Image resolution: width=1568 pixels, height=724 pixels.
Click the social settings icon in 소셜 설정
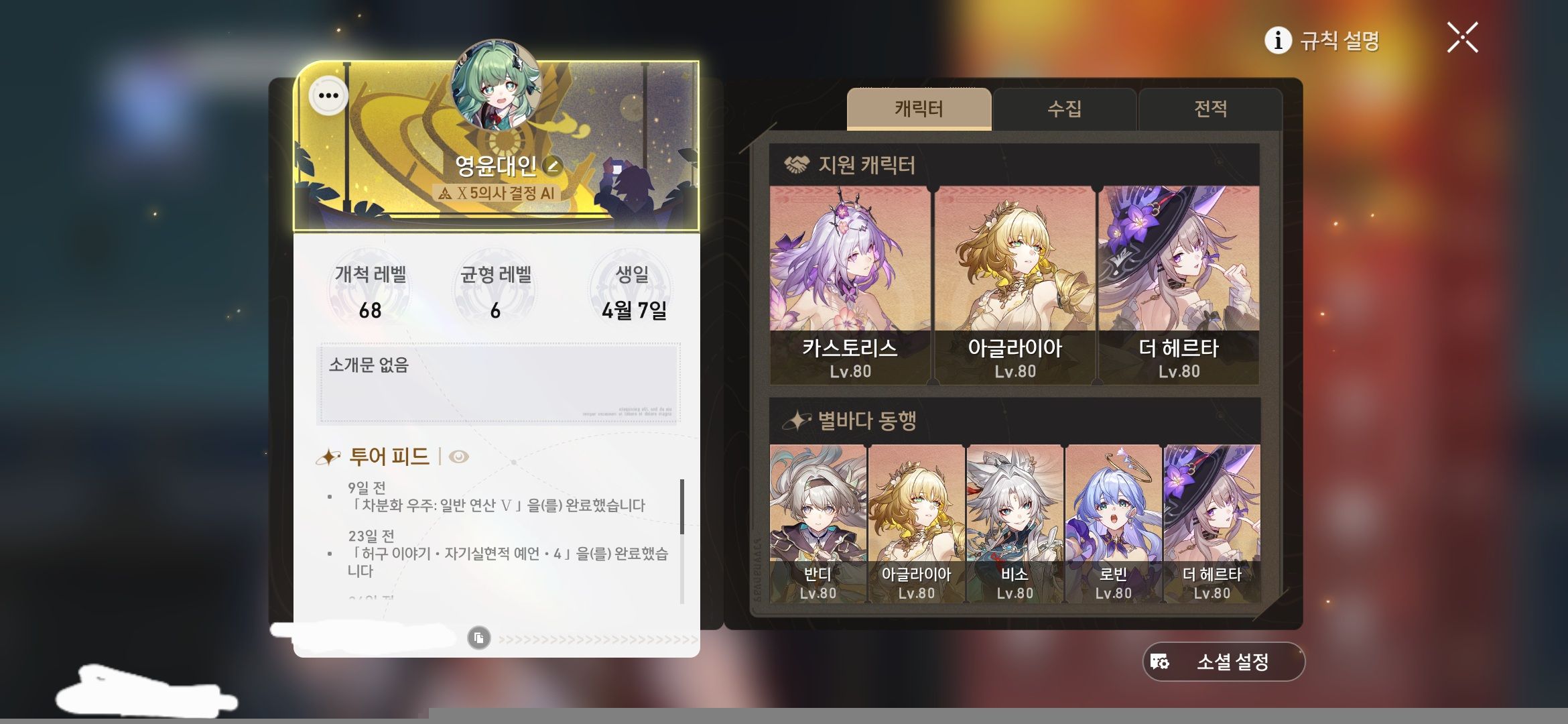1159,662
